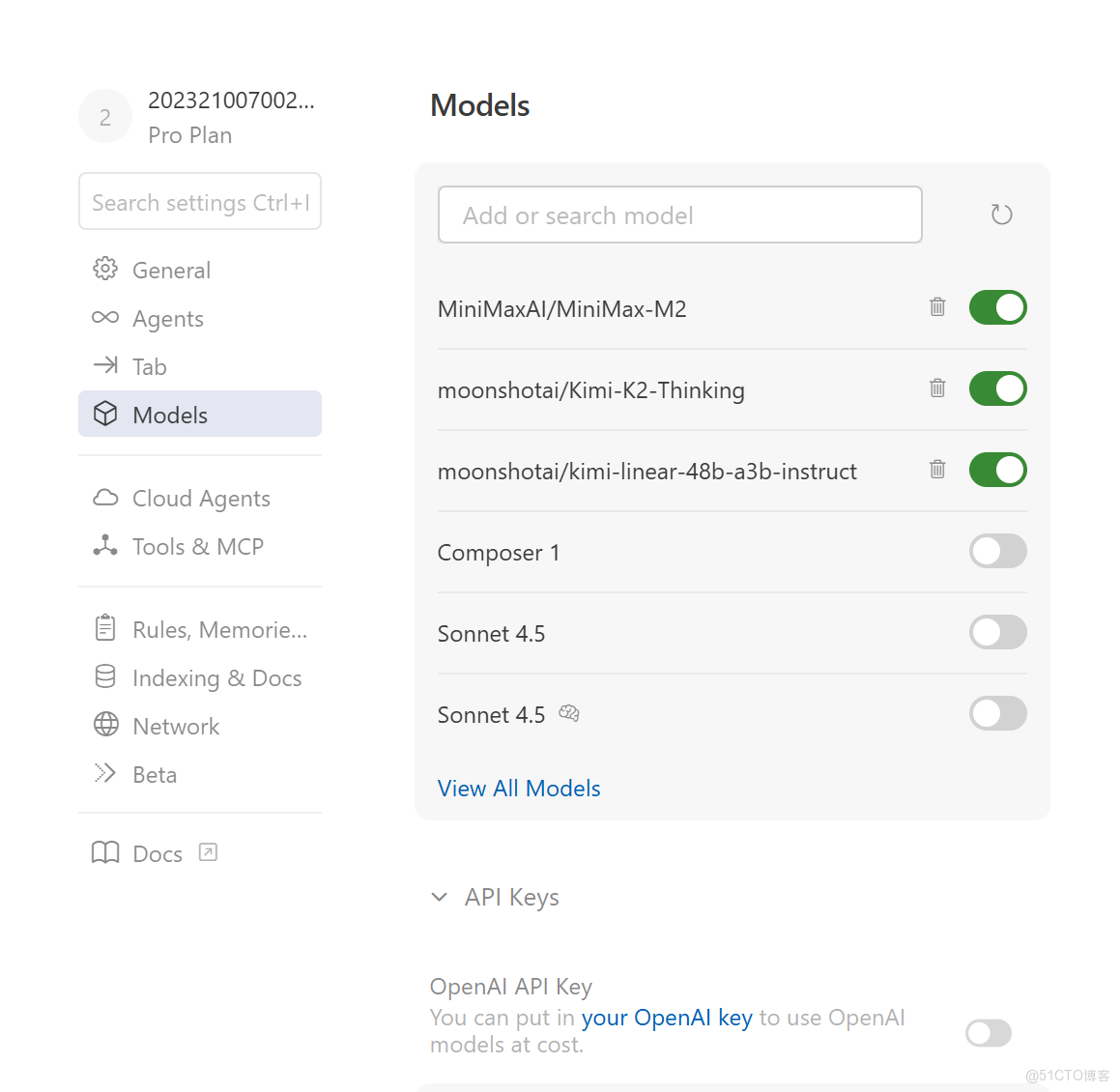
Task: Remove the kimi-linear-48b-a3b-instruct model
Action: (x=937, y=470)
